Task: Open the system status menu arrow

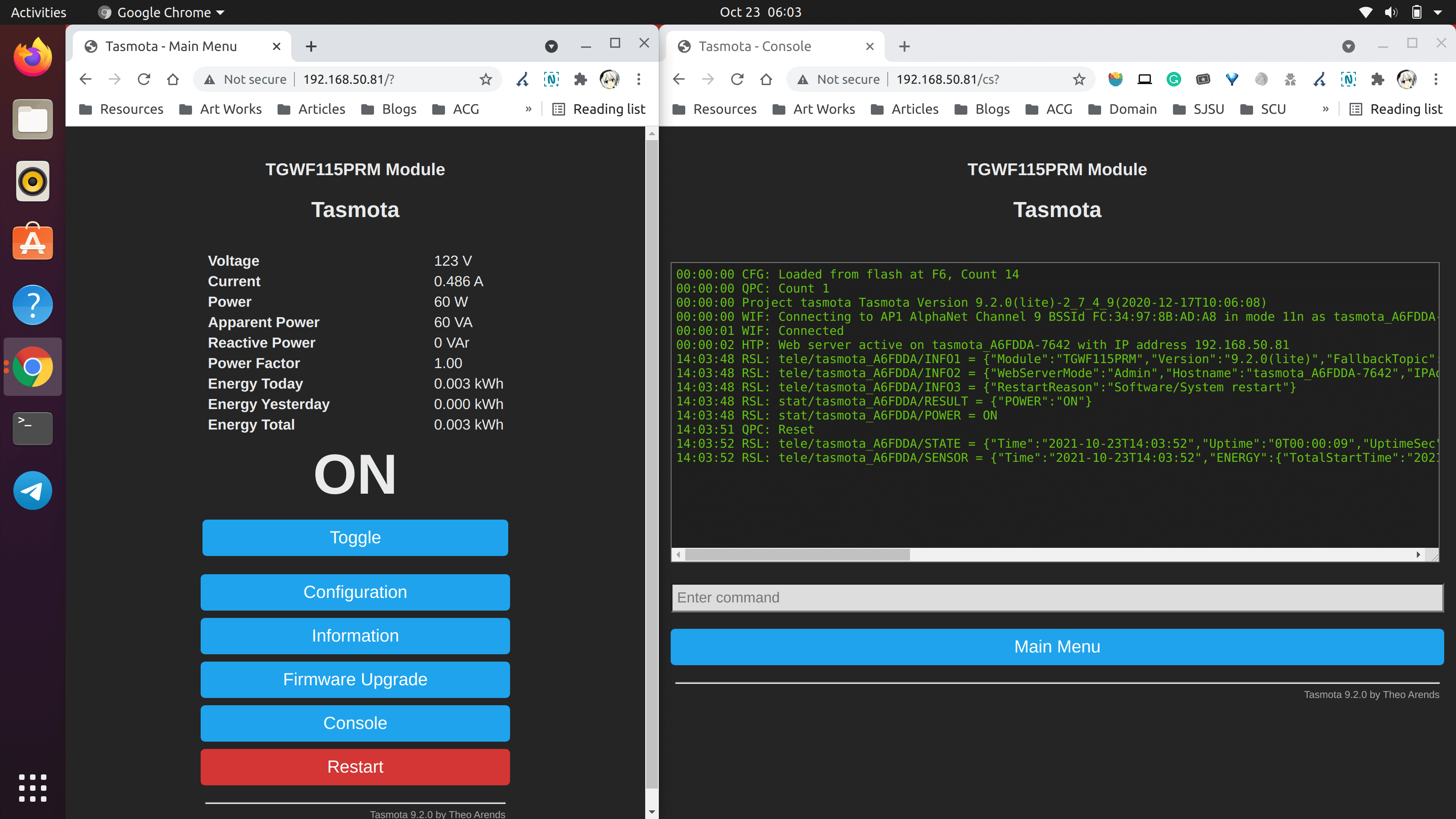Action: [1437, 12]
